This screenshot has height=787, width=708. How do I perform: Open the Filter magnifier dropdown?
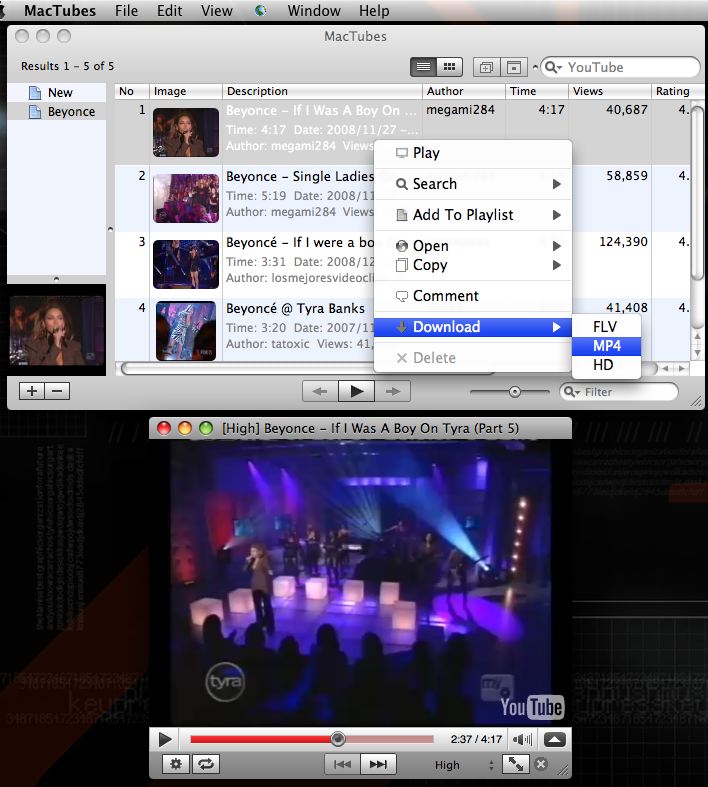[572, 391]
